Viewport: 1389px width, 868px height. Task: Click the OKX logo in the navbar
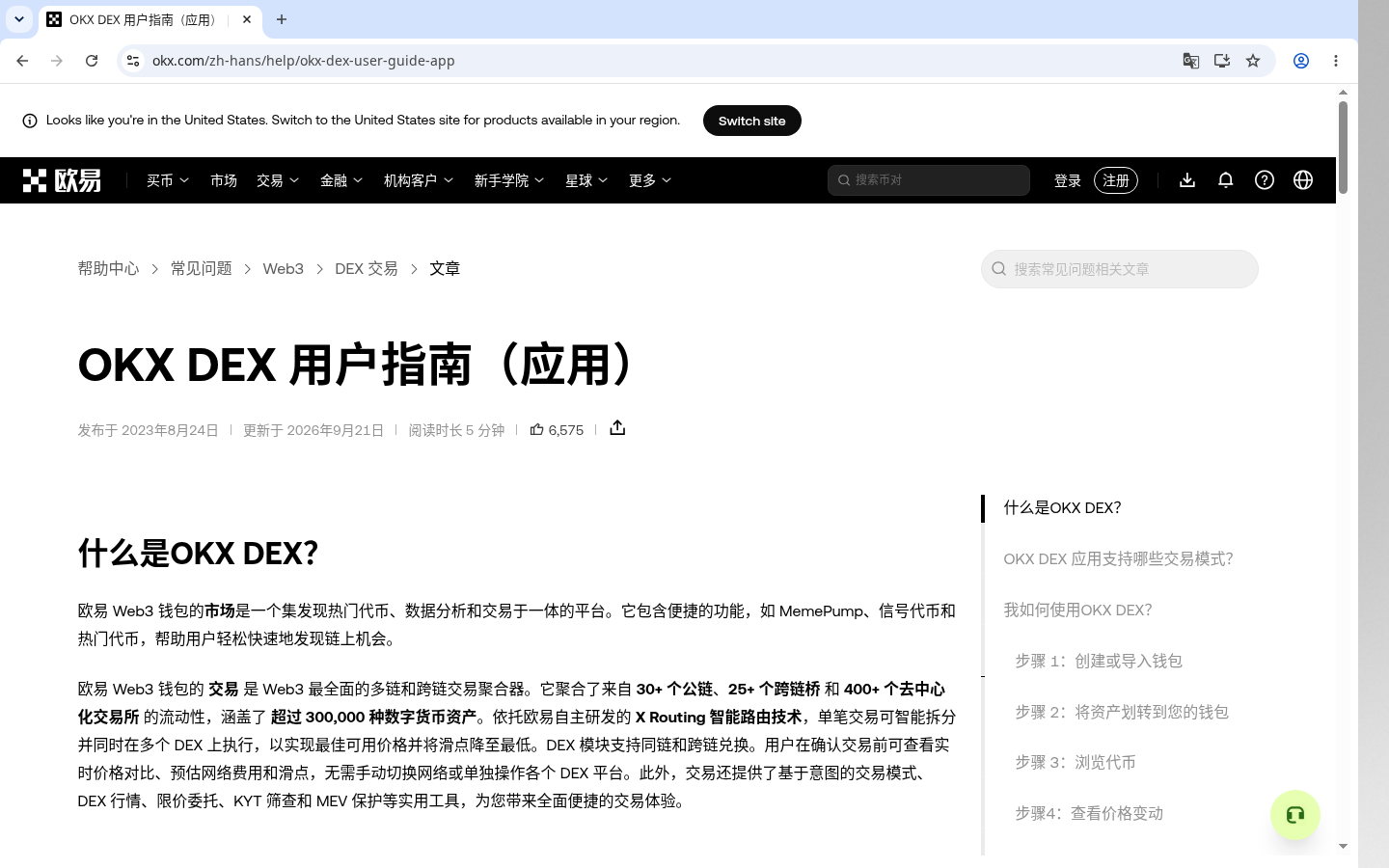point(62,180)
